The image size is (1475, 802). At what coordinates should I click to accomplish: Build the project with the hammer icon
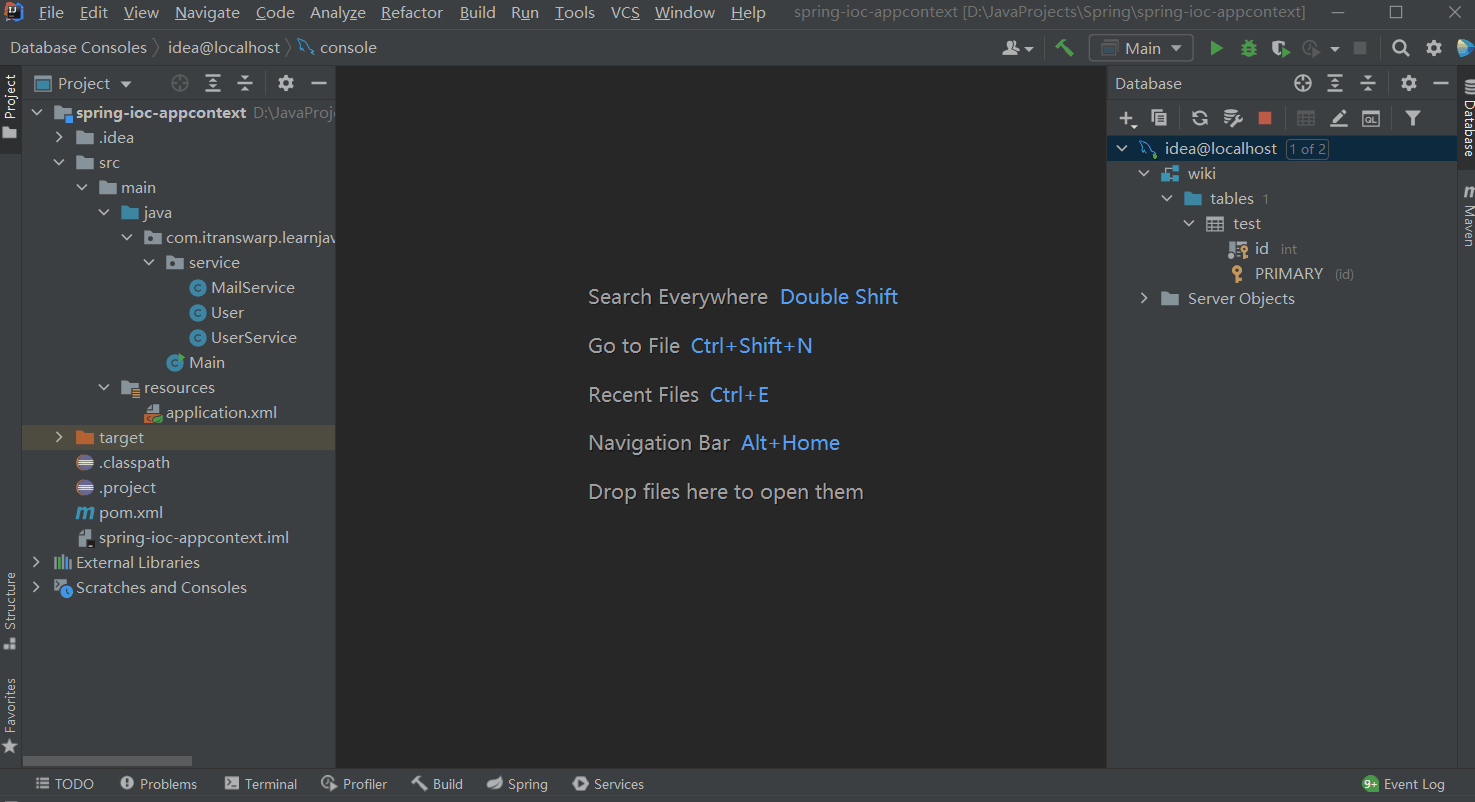pyautogui.click(x=1064, y=48)
